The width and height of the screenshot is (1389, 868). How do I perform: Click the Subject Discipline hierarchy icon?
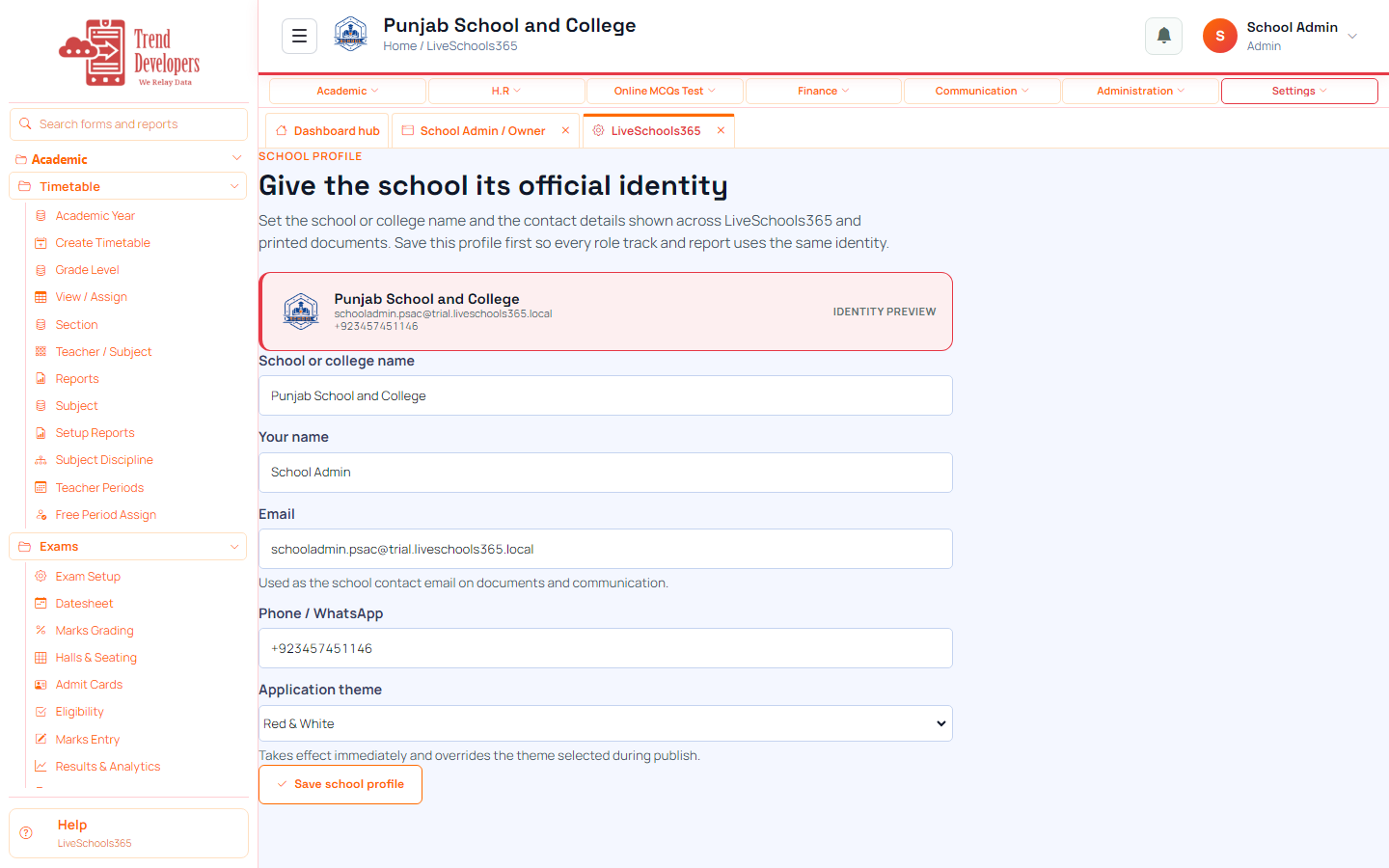point(41,460)
